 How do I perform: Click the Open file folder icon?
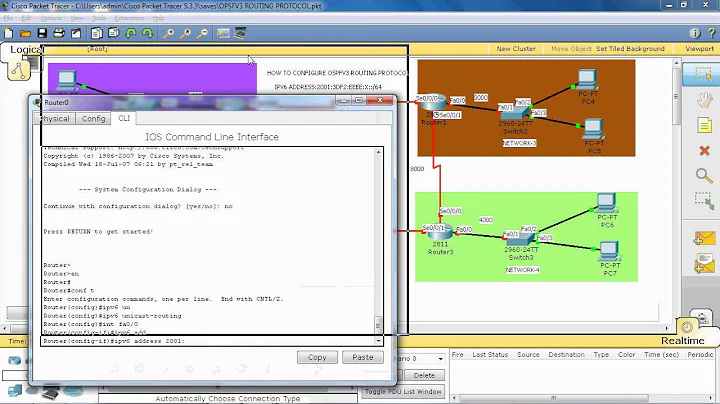click(25, 33)
